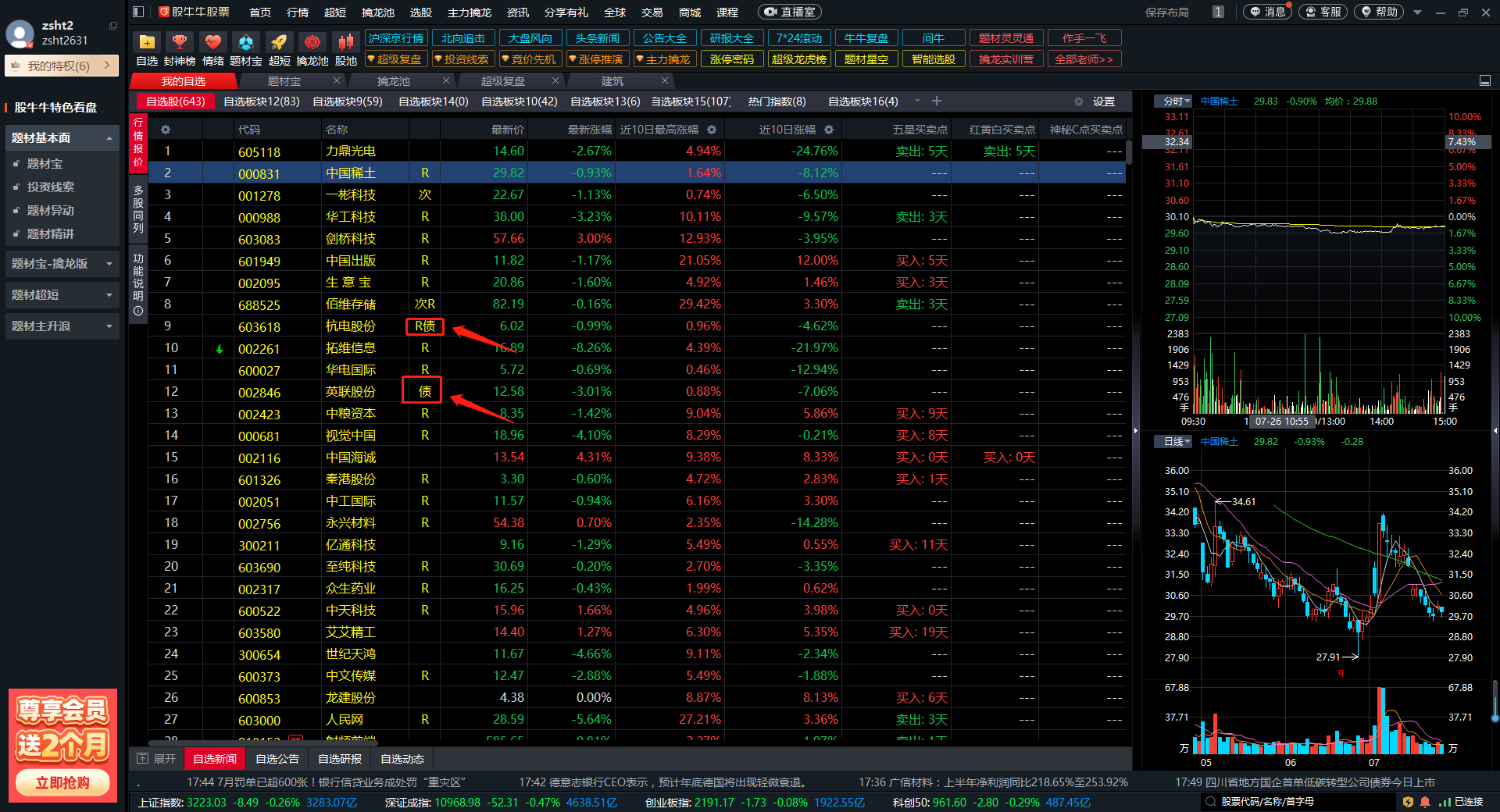Open the 超级复盘 dropdown button
The width and height of the screenshot is (1500, 812).
pyautogui.click(x=395, y=59)
